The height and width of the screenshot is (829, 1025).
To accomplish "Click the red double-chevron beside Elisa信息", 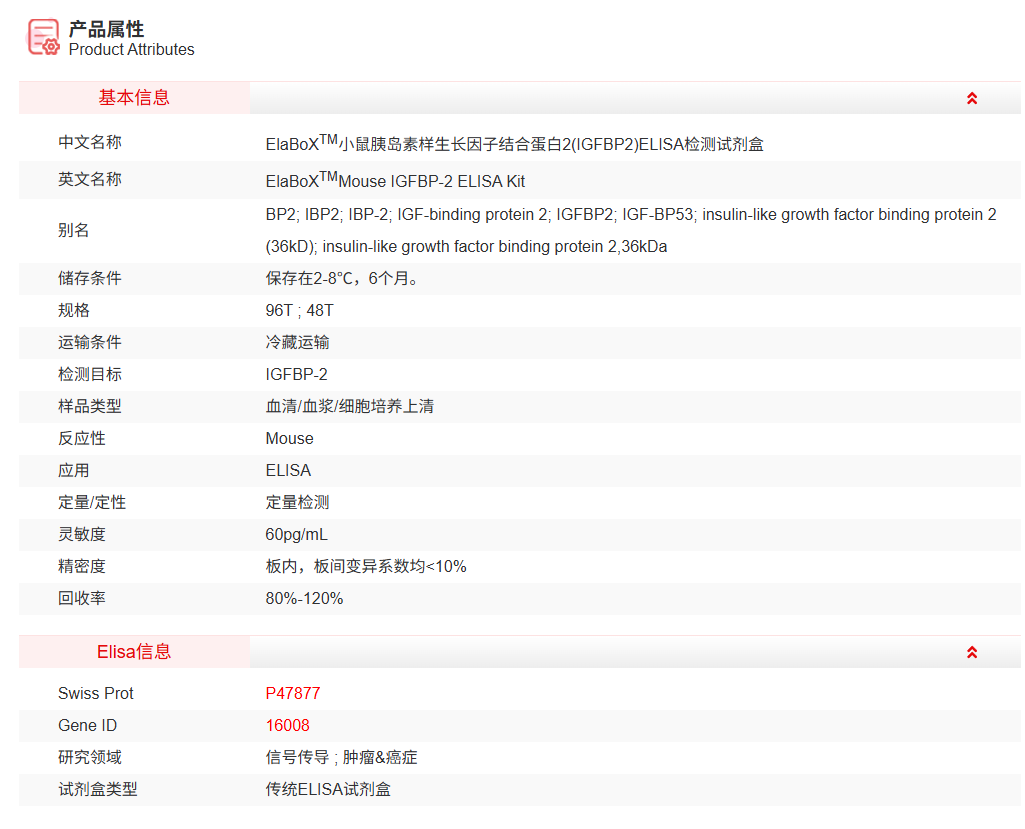I will click(x=970, y=651).
